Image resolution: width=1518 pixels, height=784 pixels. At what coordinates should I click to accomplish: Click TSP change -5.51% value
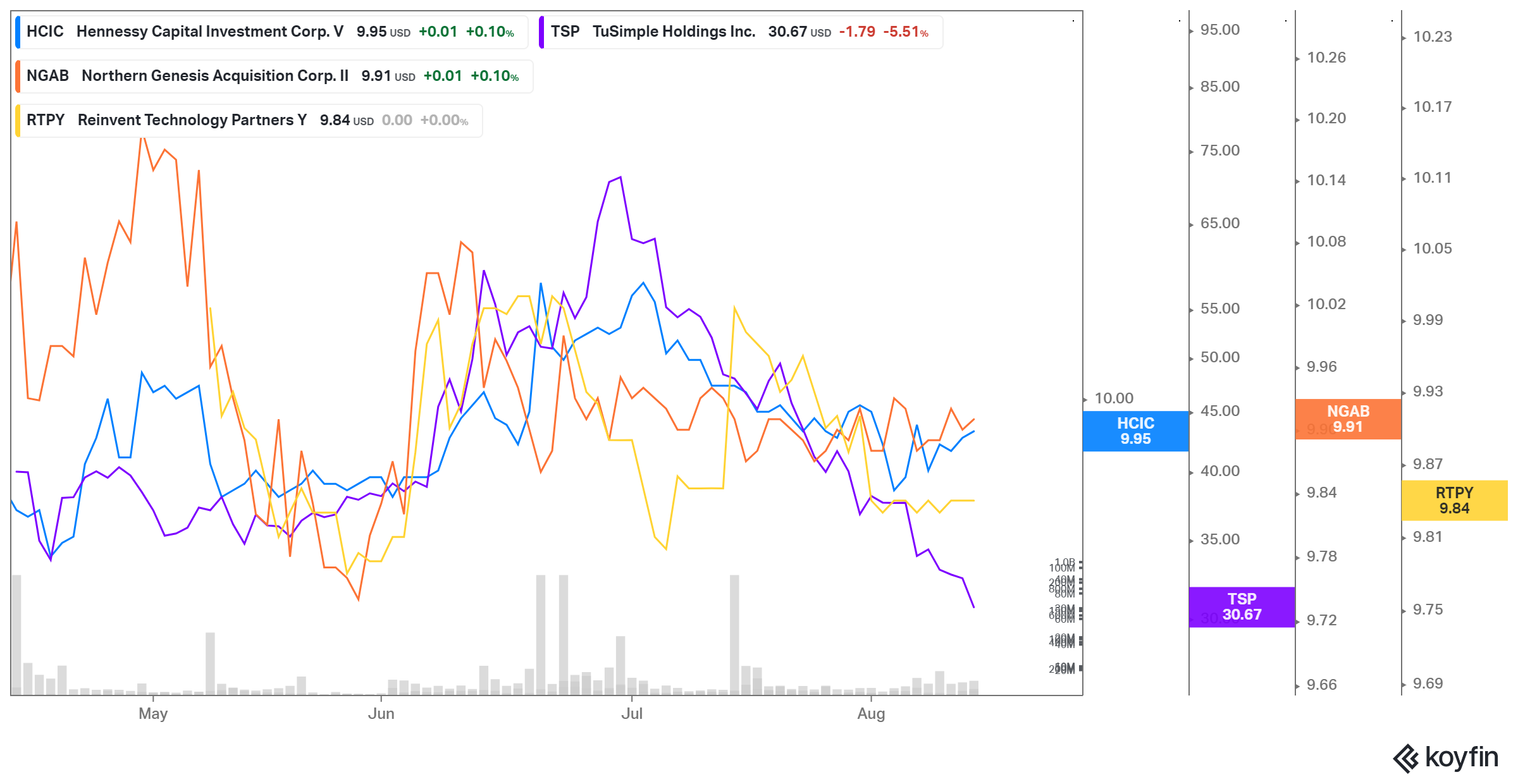point(906,32)
